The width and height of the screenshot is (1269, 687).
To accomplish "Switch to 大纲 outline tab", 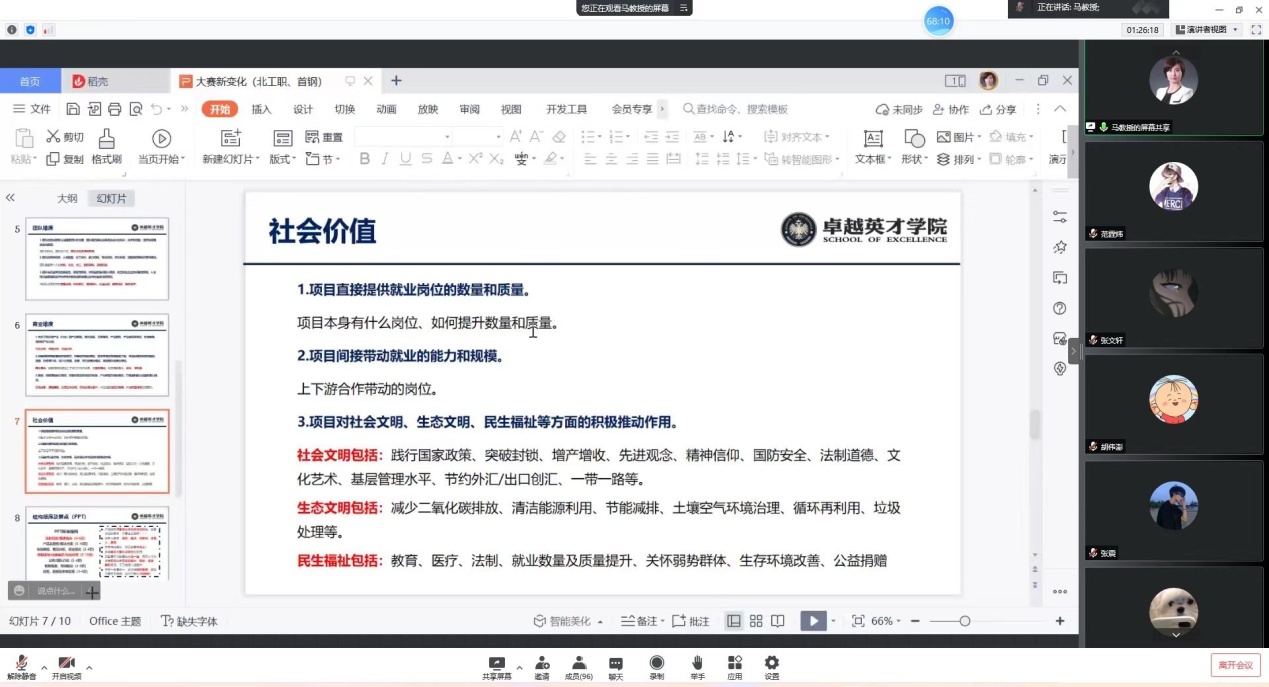I will (67, 198).
